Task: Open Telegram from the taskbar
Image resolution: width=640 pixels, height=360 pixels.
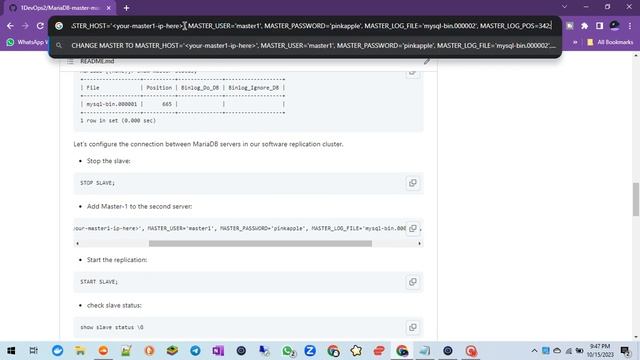Action: pyautogui.click(x=195, y=351)
